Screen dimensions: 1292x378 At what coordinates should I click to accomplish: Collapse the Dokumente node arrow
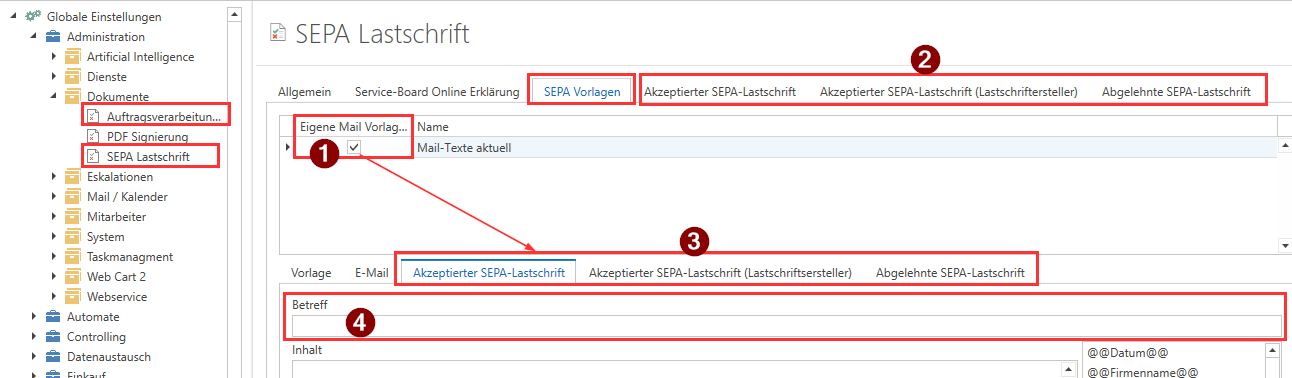pyautogui.click(x=54, y=97)
